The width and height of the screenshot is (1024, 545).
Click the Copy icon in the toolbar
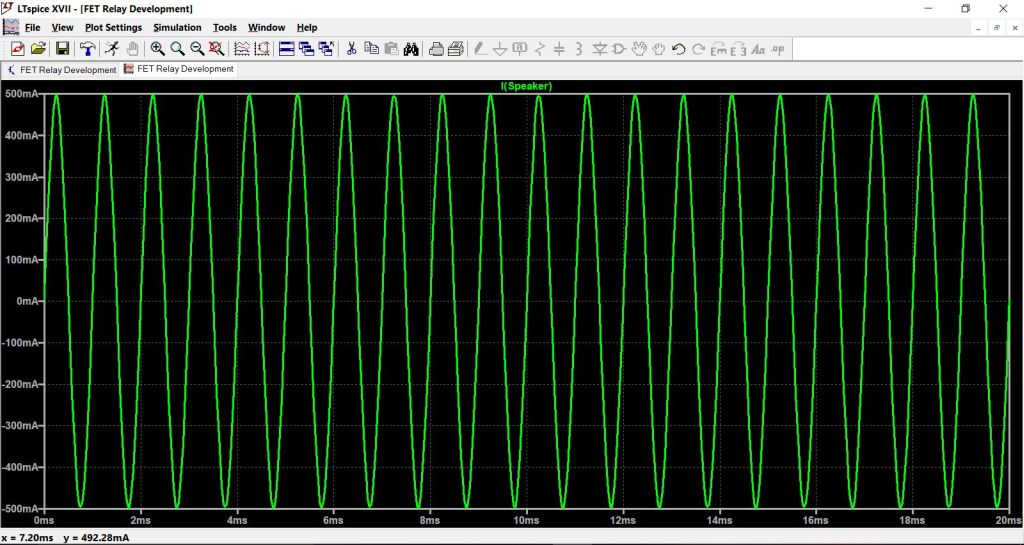(x=372, y=49)
